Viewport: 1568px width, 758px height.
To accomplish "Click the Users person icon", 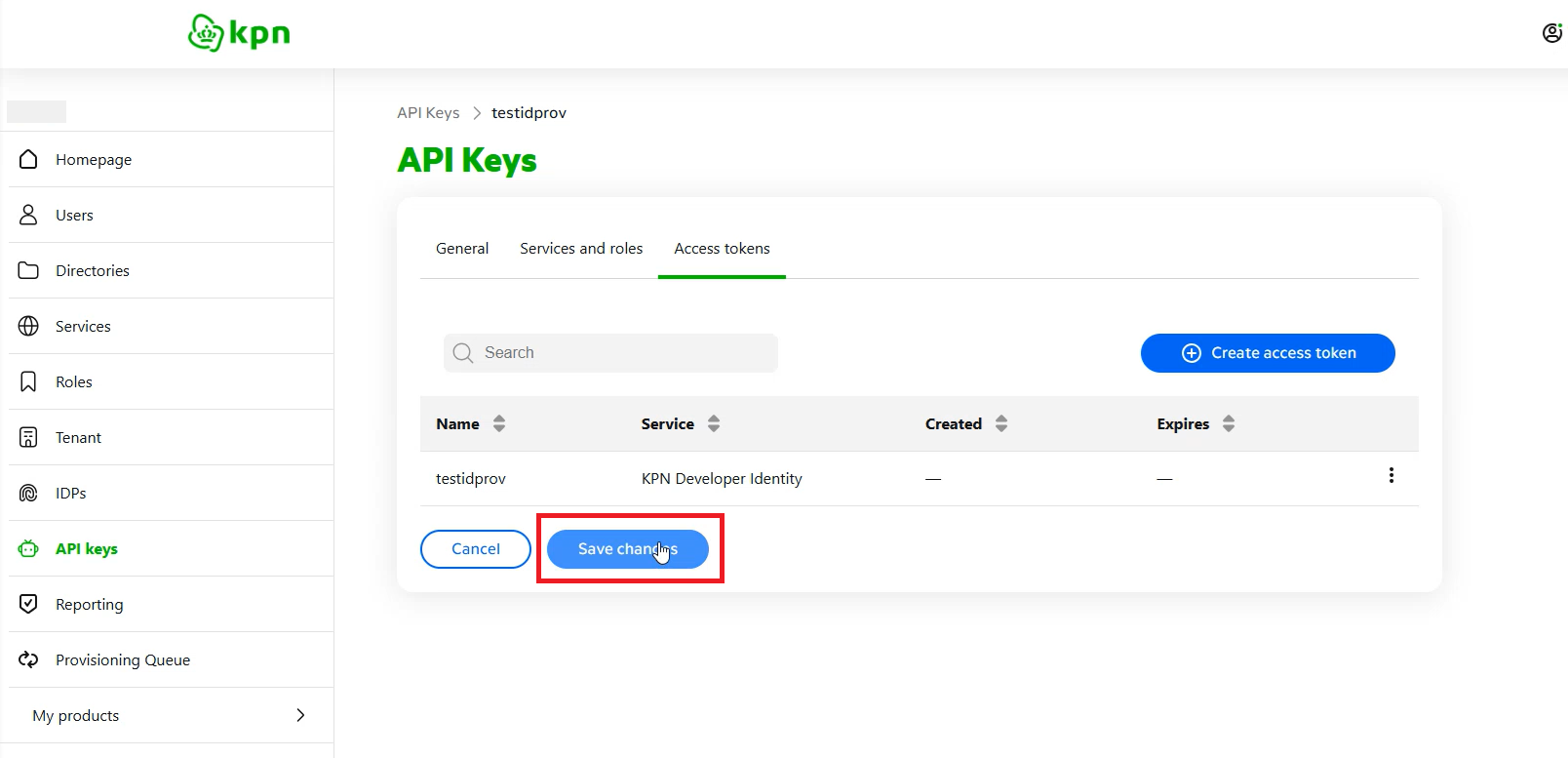I will click(28, 215).
